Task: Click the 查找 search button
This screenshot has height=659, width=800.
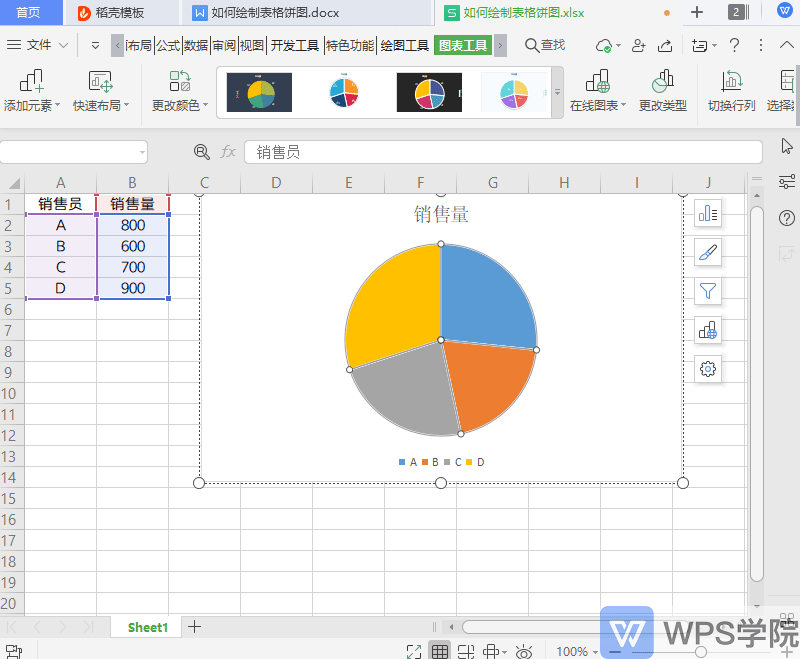Action: click(545, 45)
